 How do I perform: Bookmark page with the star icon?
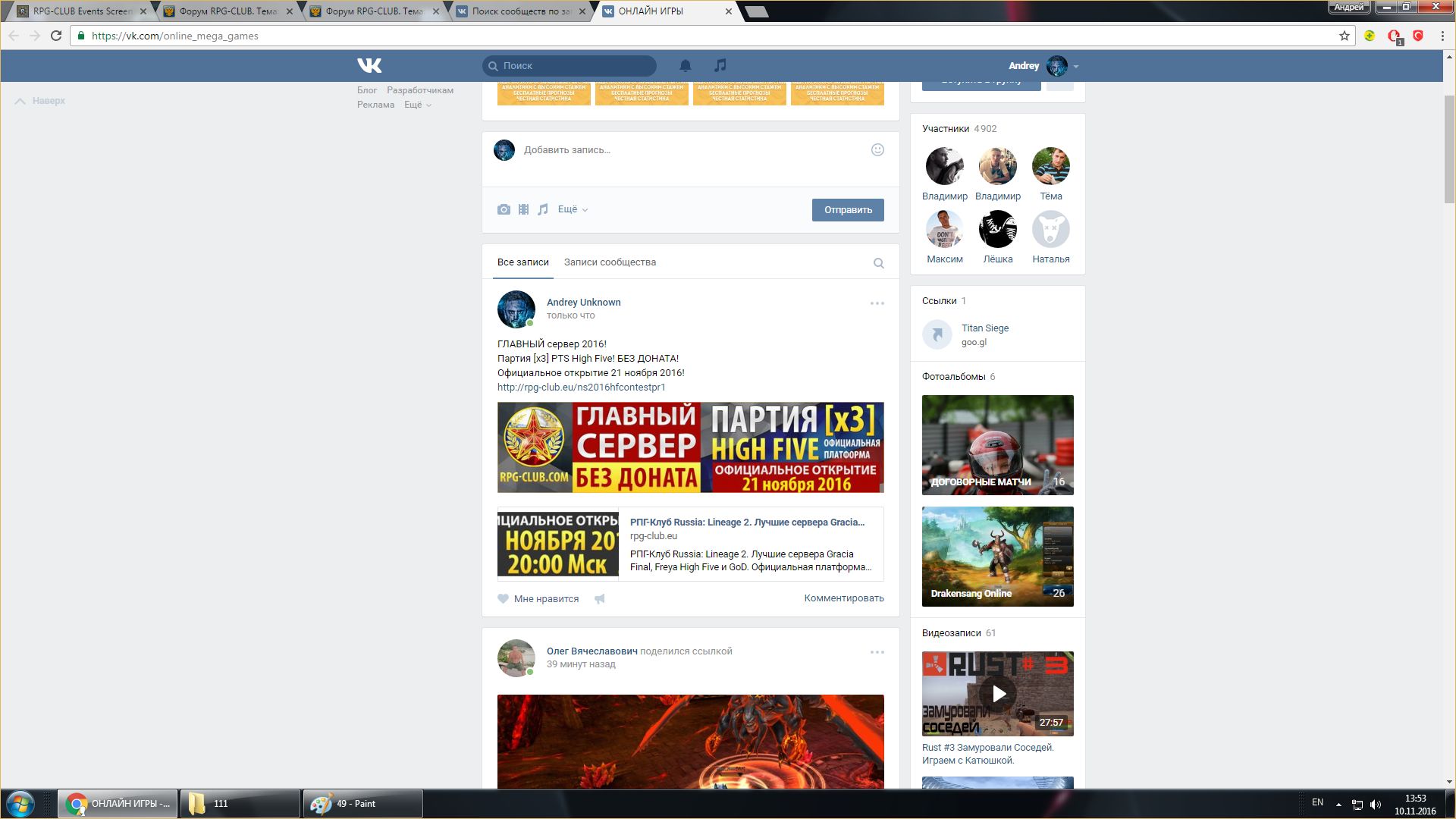click(x=1345, y=36)
